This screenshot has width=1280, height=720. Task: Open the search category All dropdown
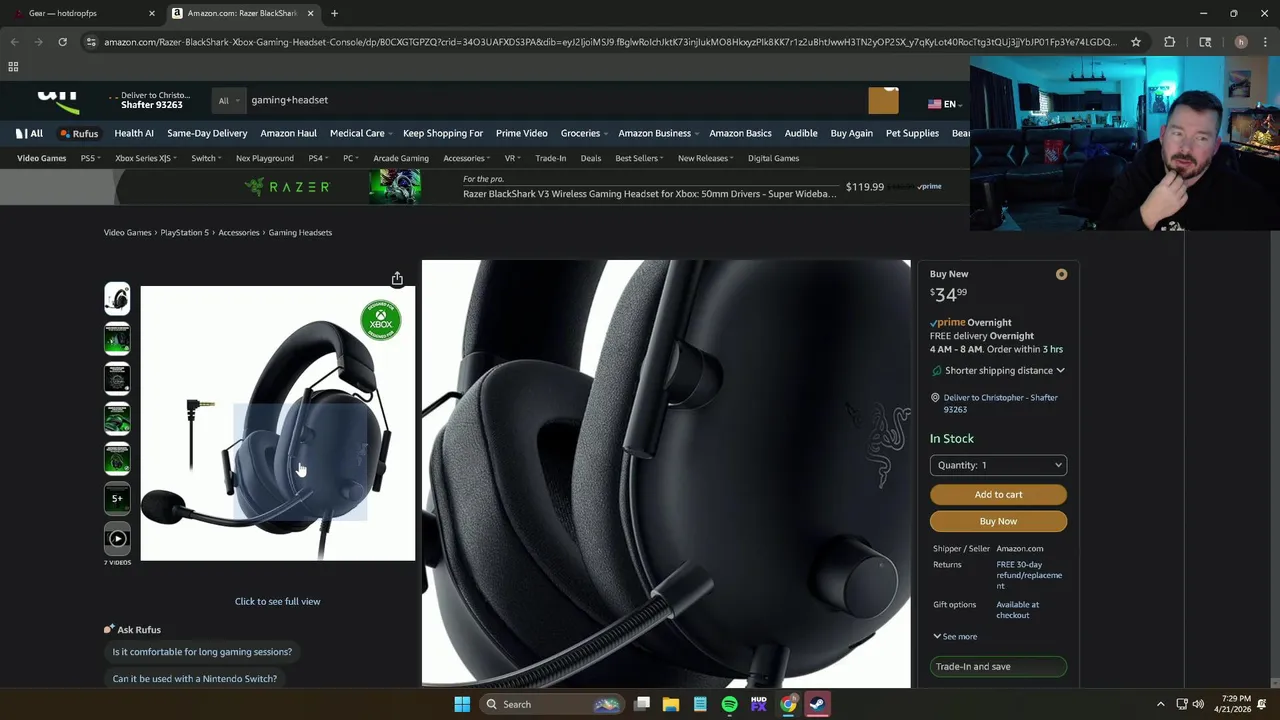coord(229,100)
